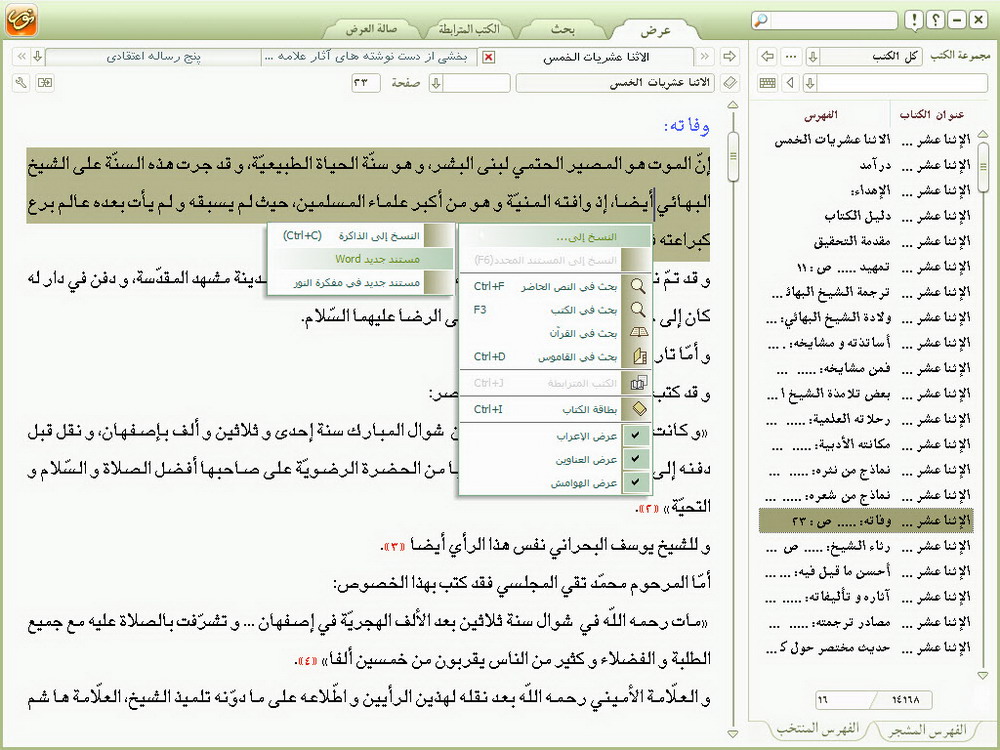Choose 'مستند جديد في مفكرة النور'
1000x750 pixels.
coord(360,283)
